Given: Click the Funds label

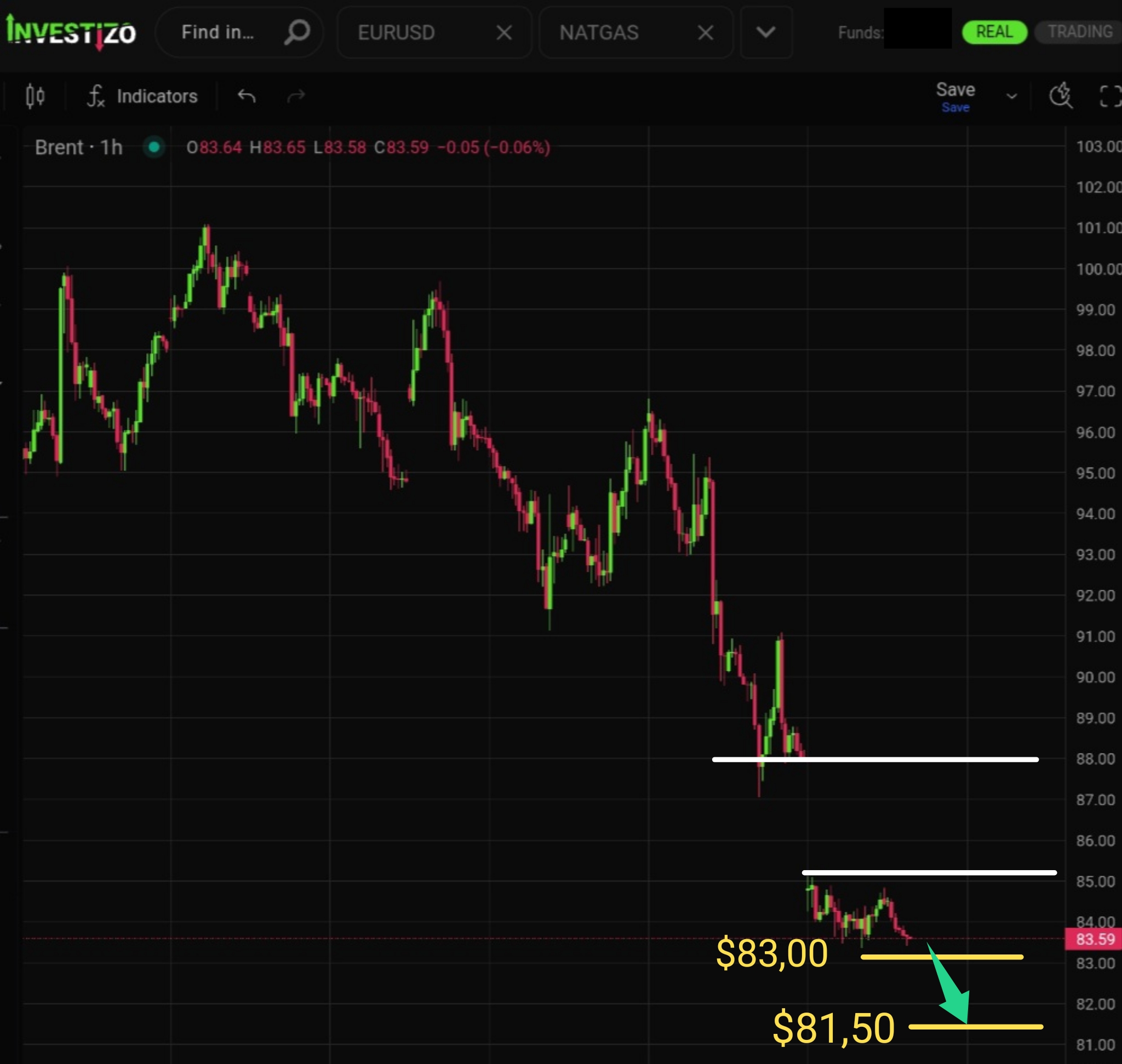Looking at the screenshot, I should [x=860, y=33].
